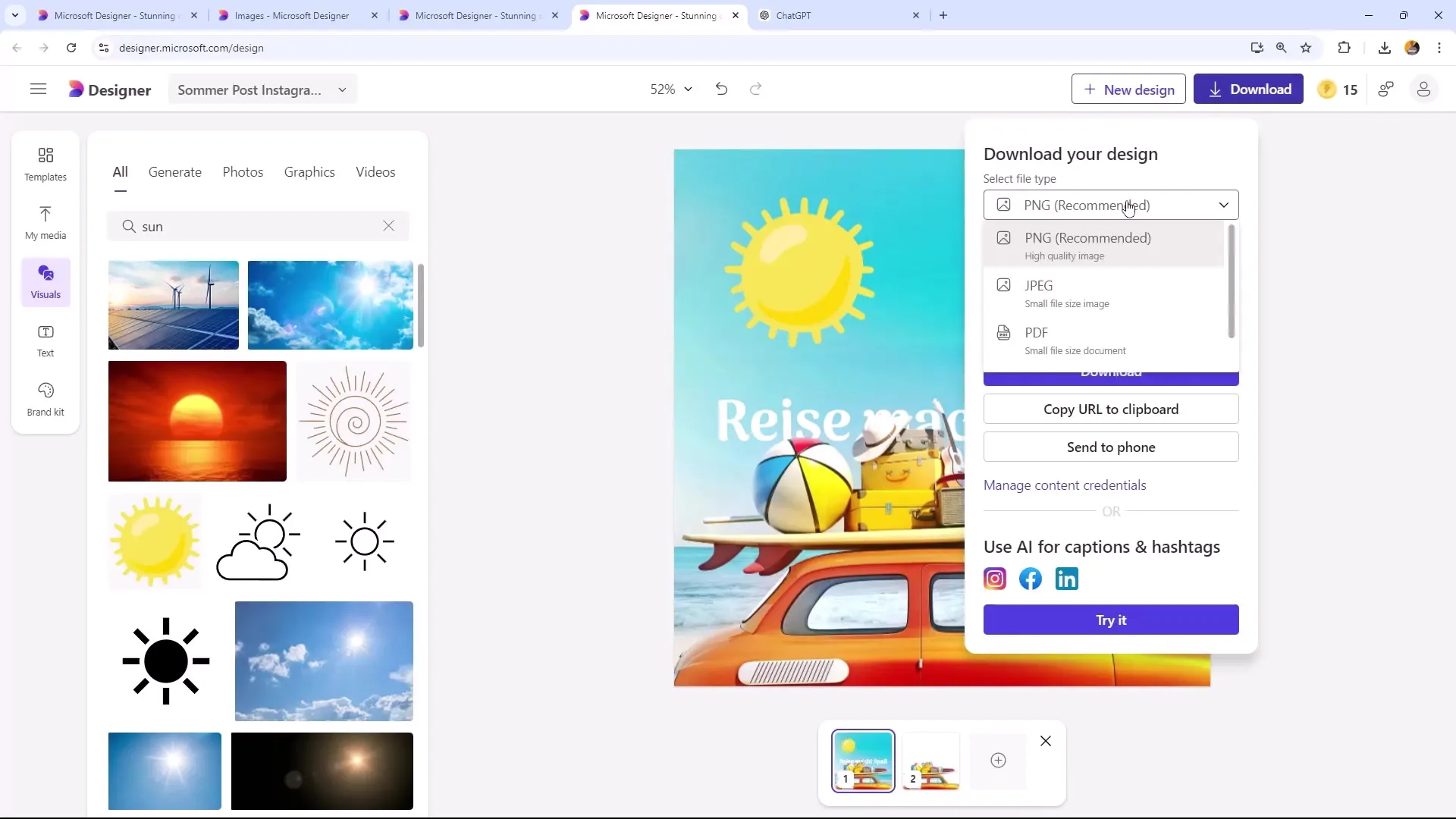1456x819 pixels.
Task: Pick the solid black sun graphic
Action: (x=165, y=661)
